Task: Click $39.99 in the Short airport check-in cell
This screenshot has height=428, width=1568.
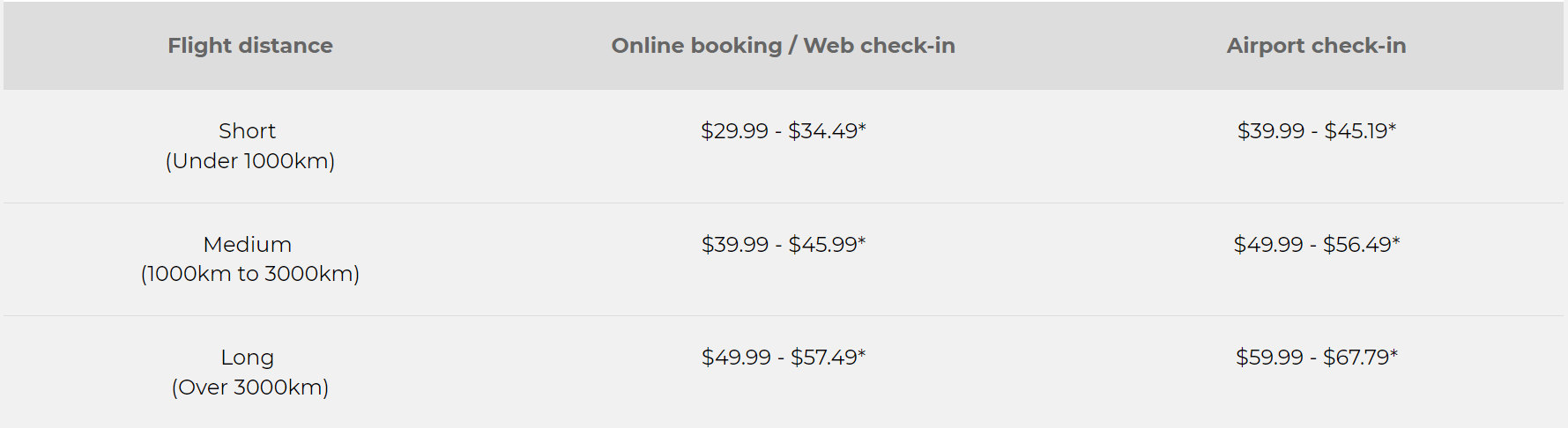Action: (x=1271, y=131)
